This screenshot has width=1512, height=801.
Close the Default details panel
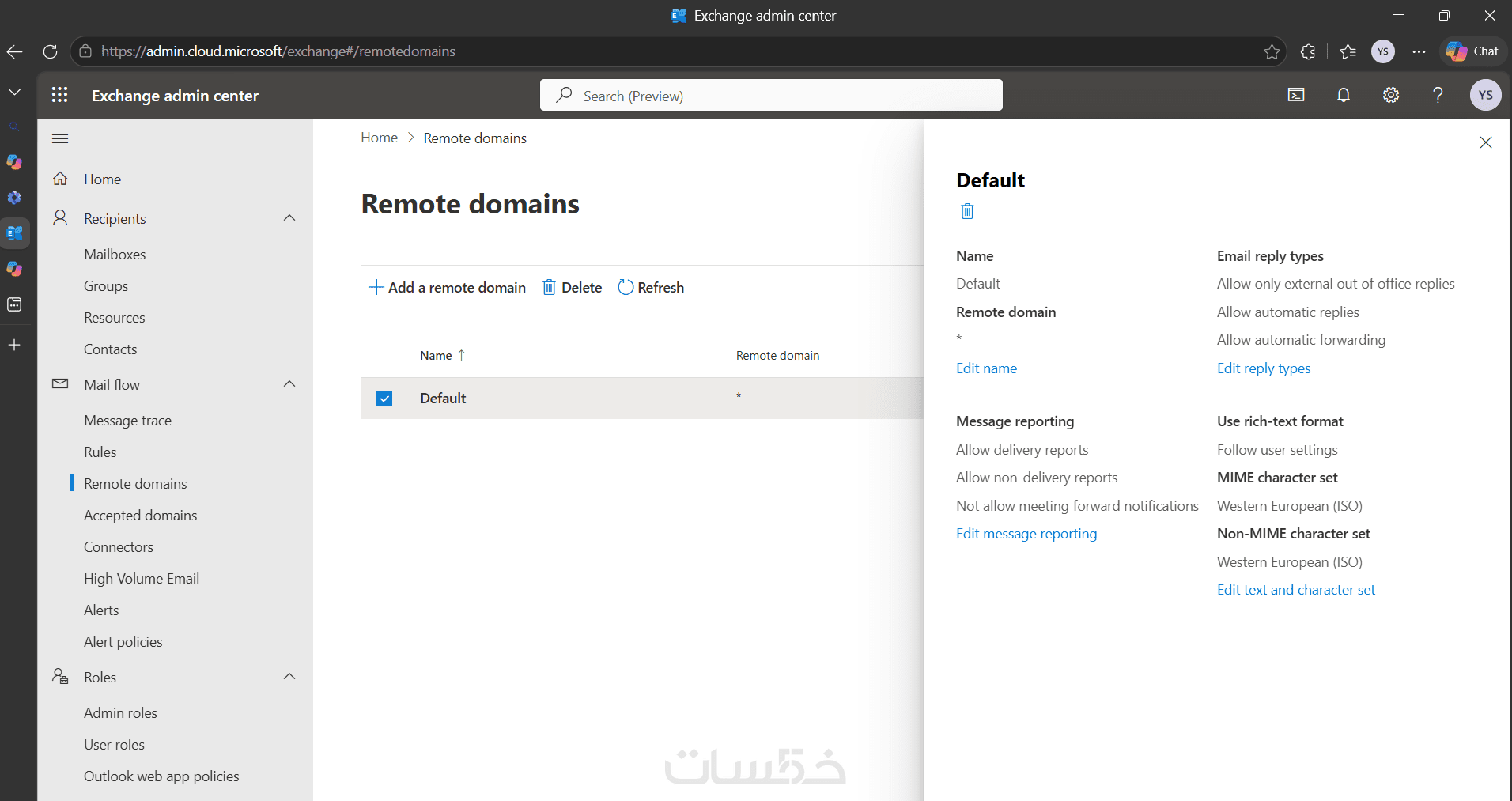pyautogui.click(x=1486, y=142)
